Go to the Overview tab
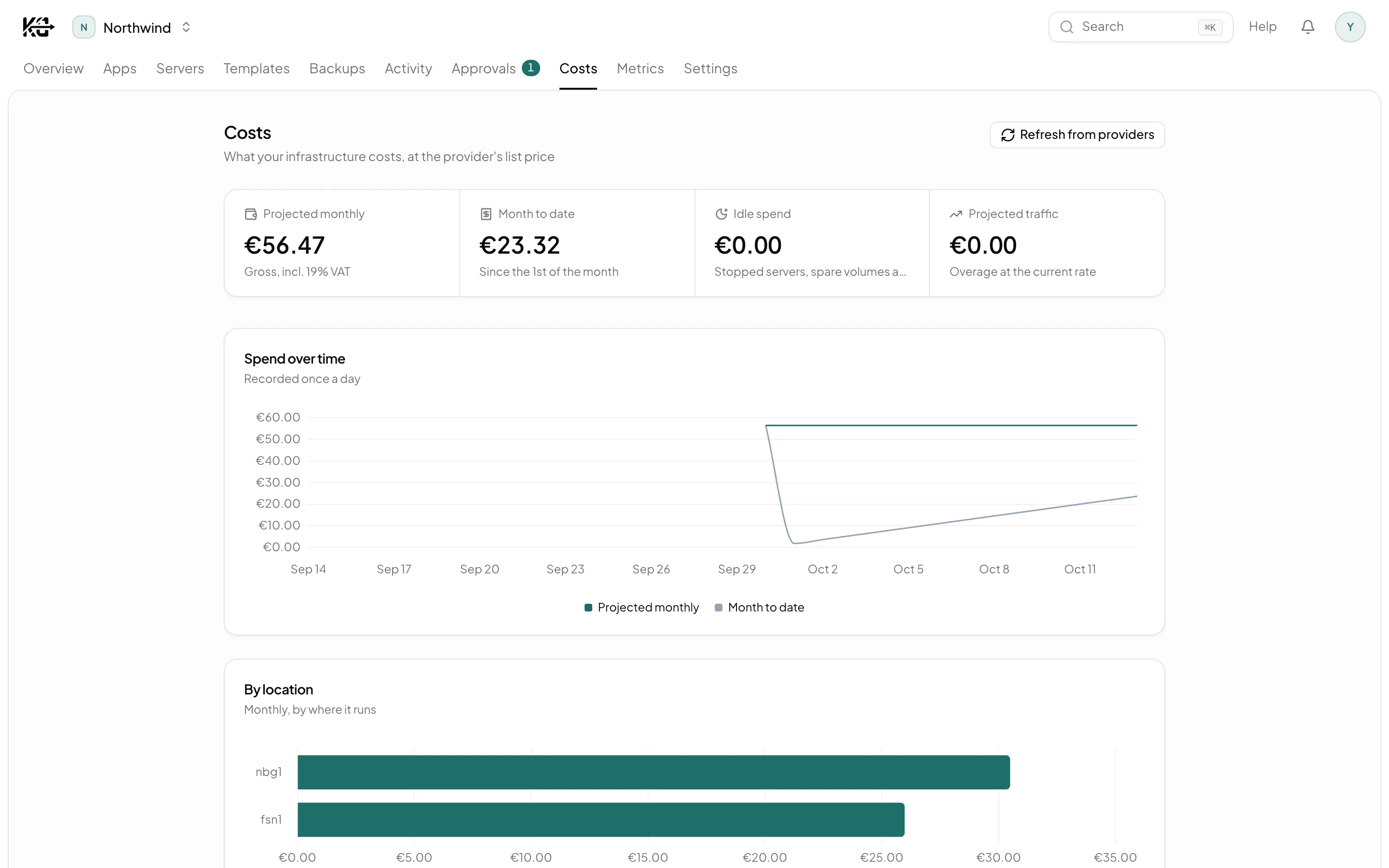1389x868 pixels. click(x=54, y=68)
